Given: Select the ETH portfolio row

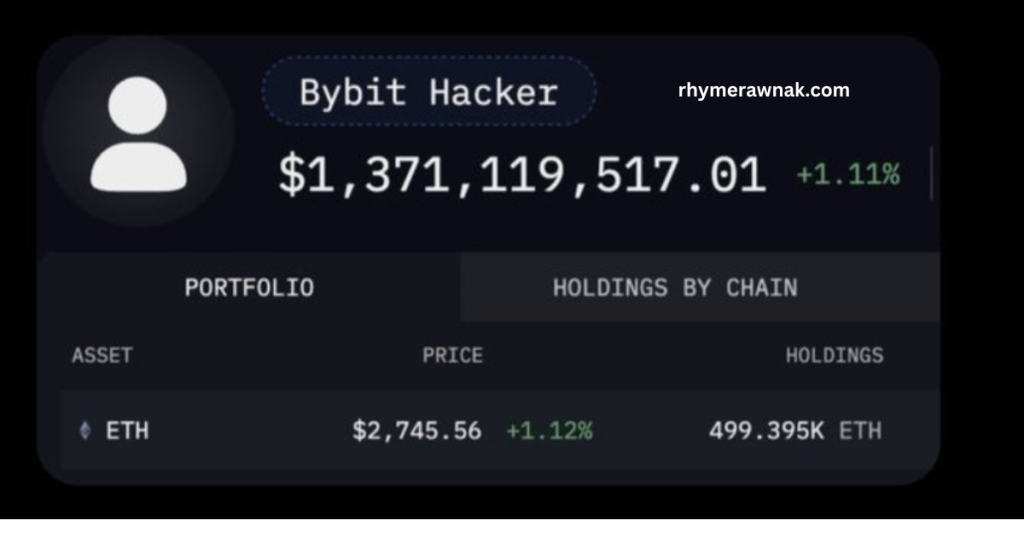Looking at the screenshot, I should (x=501, y=430).
